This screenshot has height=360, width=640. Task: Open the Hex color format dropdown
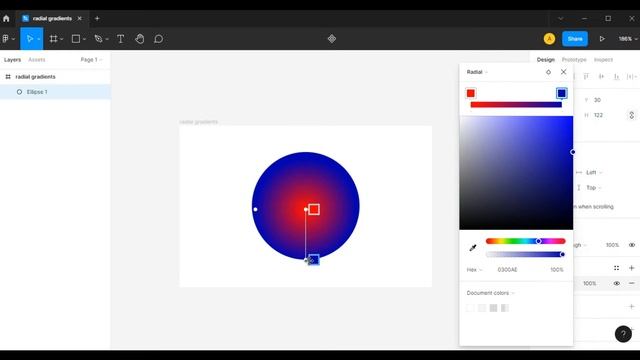474,270
